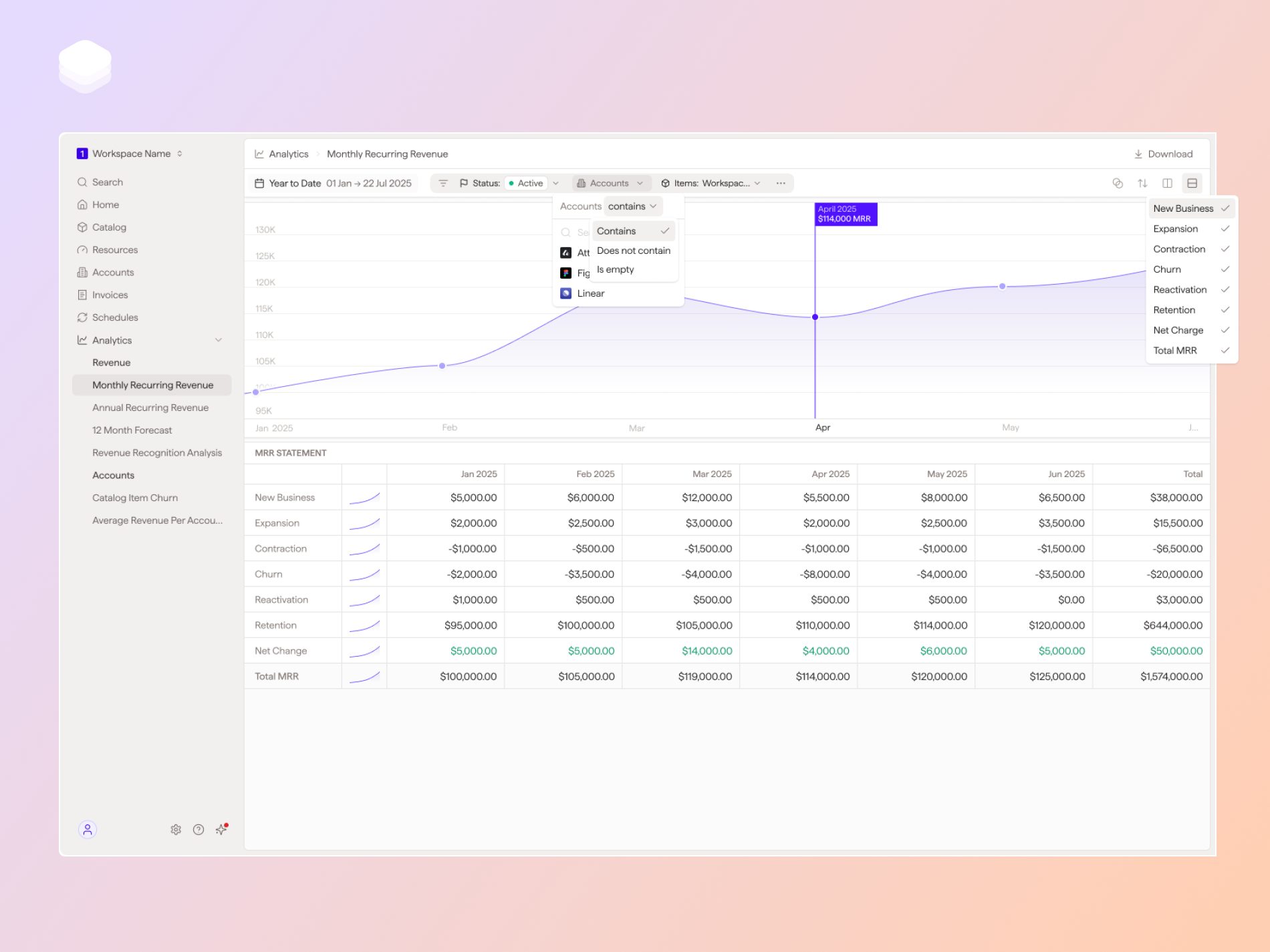Open the user profile avatar icon
The image size is (1270, 952).
(88, 829)
